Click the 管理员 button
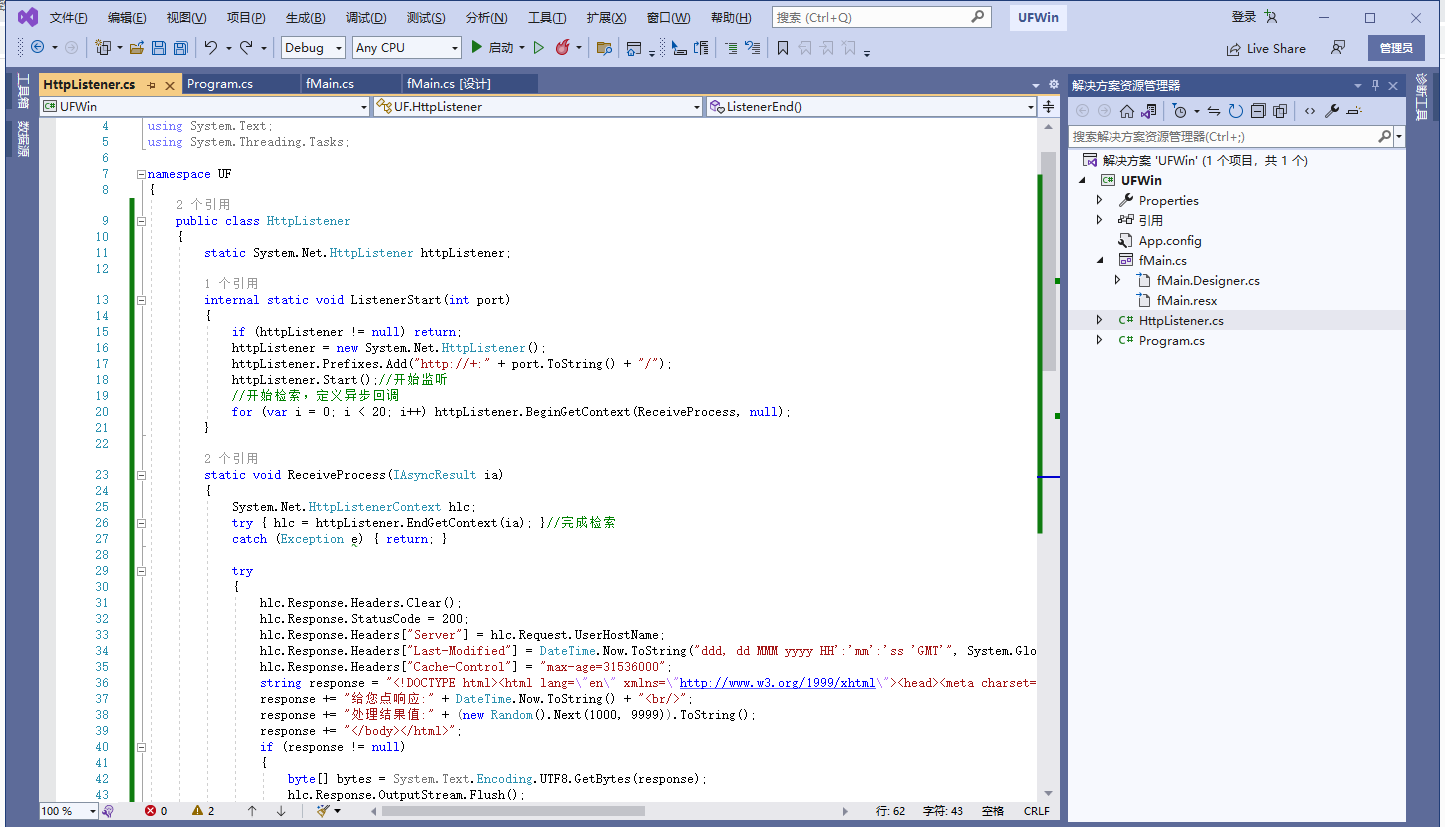The width and height of the screenshot is (1445, 827). tap(1396, 48)
